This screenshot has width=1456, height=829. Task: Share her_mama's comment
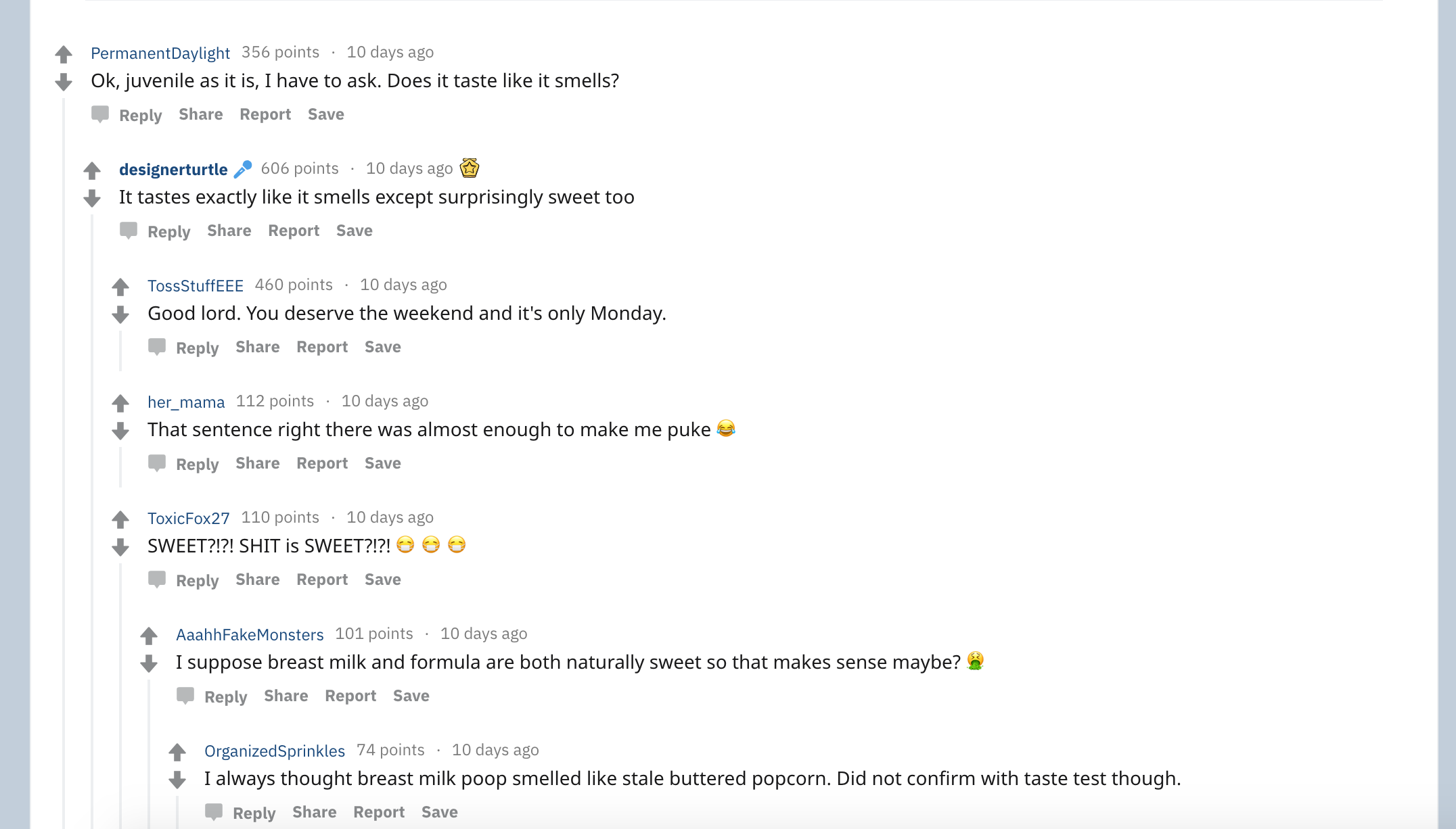257,463
